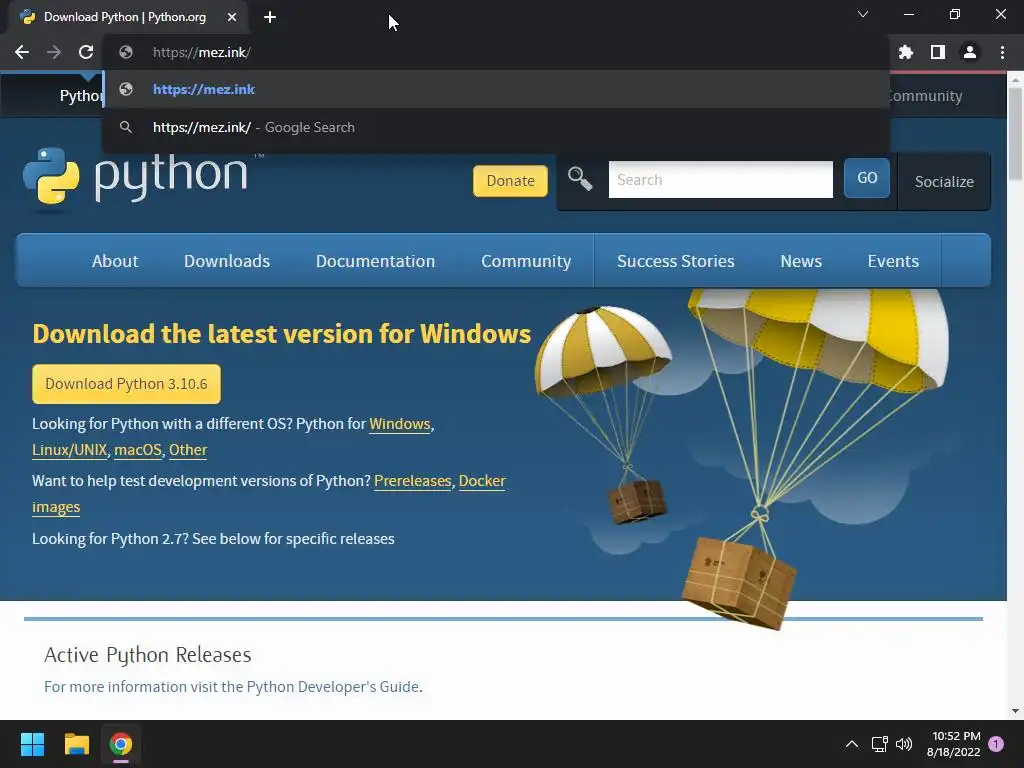The width and height of the screenshot is (1024, 768).
Task: Click the page scrollbar thumb
Action: point(1015,134)
